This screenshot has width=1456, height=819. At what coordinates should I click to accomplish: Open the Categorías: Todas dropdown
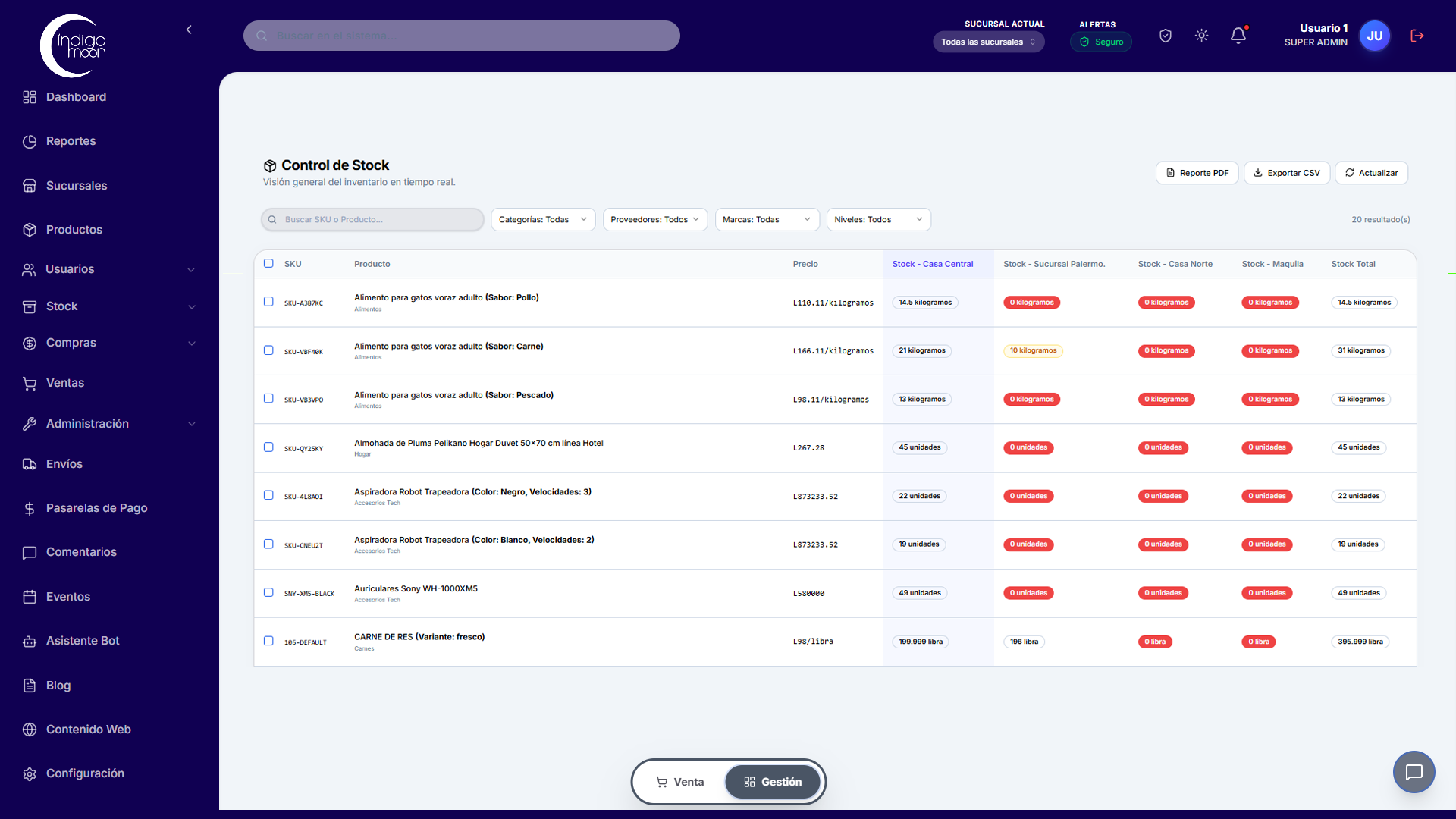[542, 219]
